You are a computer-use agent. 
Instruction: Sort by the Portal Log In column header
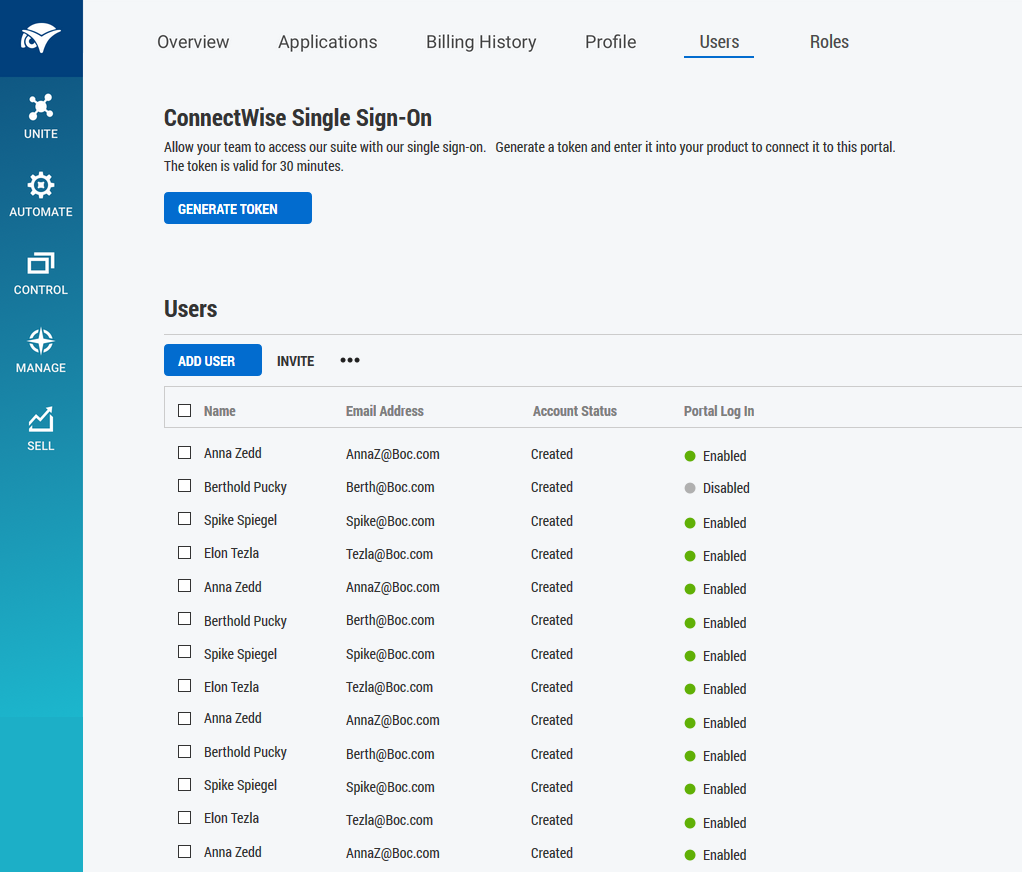719,411
